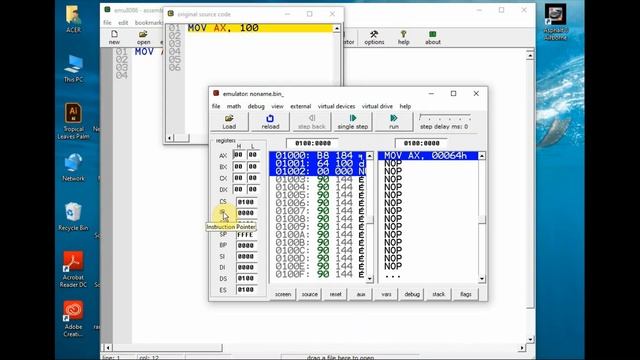Open emulator external menu
The height and width of the screenshot is (360, 640).
coord(300,106)
